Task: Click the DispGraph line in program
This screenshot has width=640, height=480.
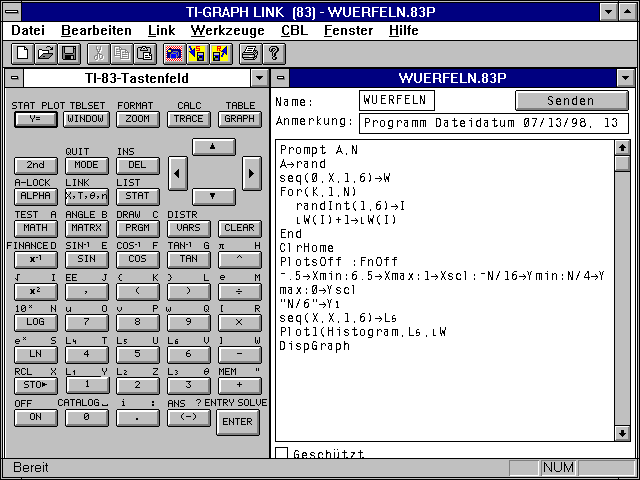Action: point(315,346)
